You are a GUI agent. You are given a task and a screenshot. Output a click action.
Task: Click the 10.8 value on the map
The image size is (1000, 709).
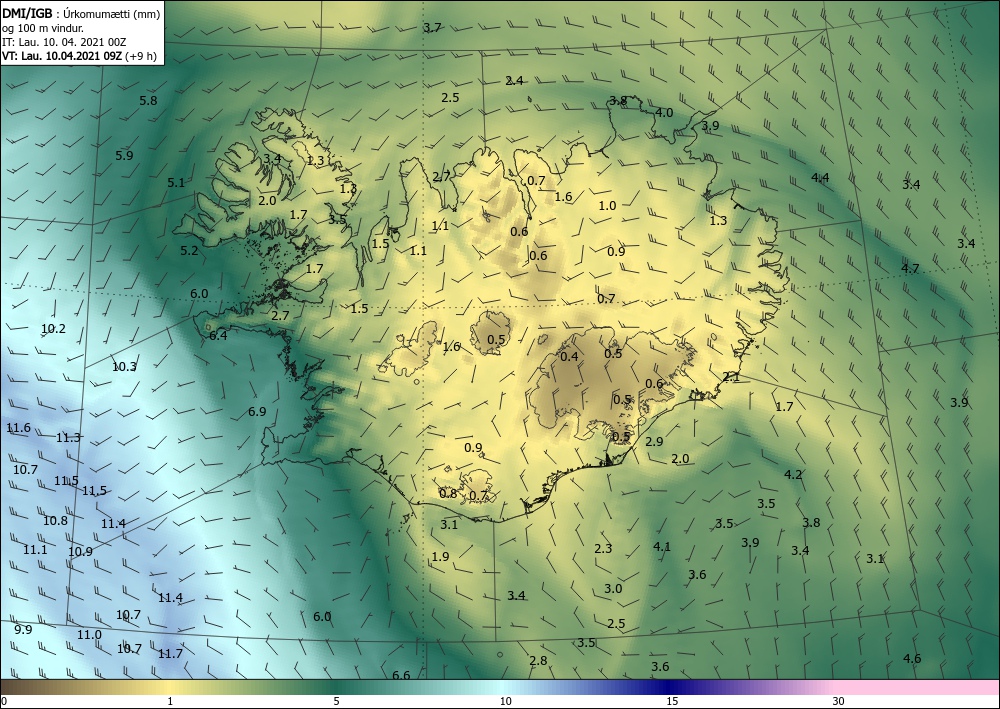(55, 521)
